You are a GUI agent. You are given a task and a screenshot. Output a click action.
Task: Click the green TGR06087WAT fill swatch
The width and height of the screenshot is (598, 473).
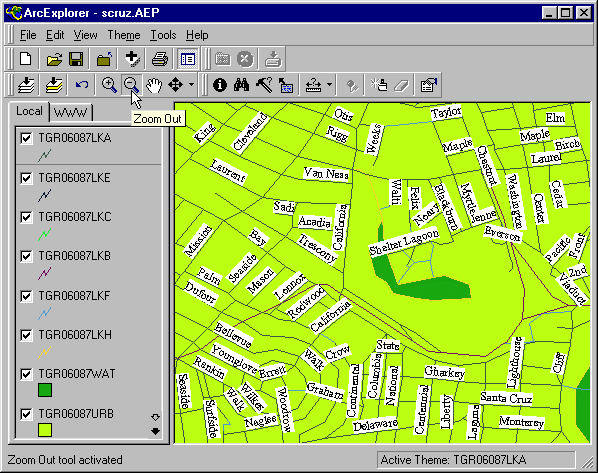pyautogui.click(x=45, y=390)
